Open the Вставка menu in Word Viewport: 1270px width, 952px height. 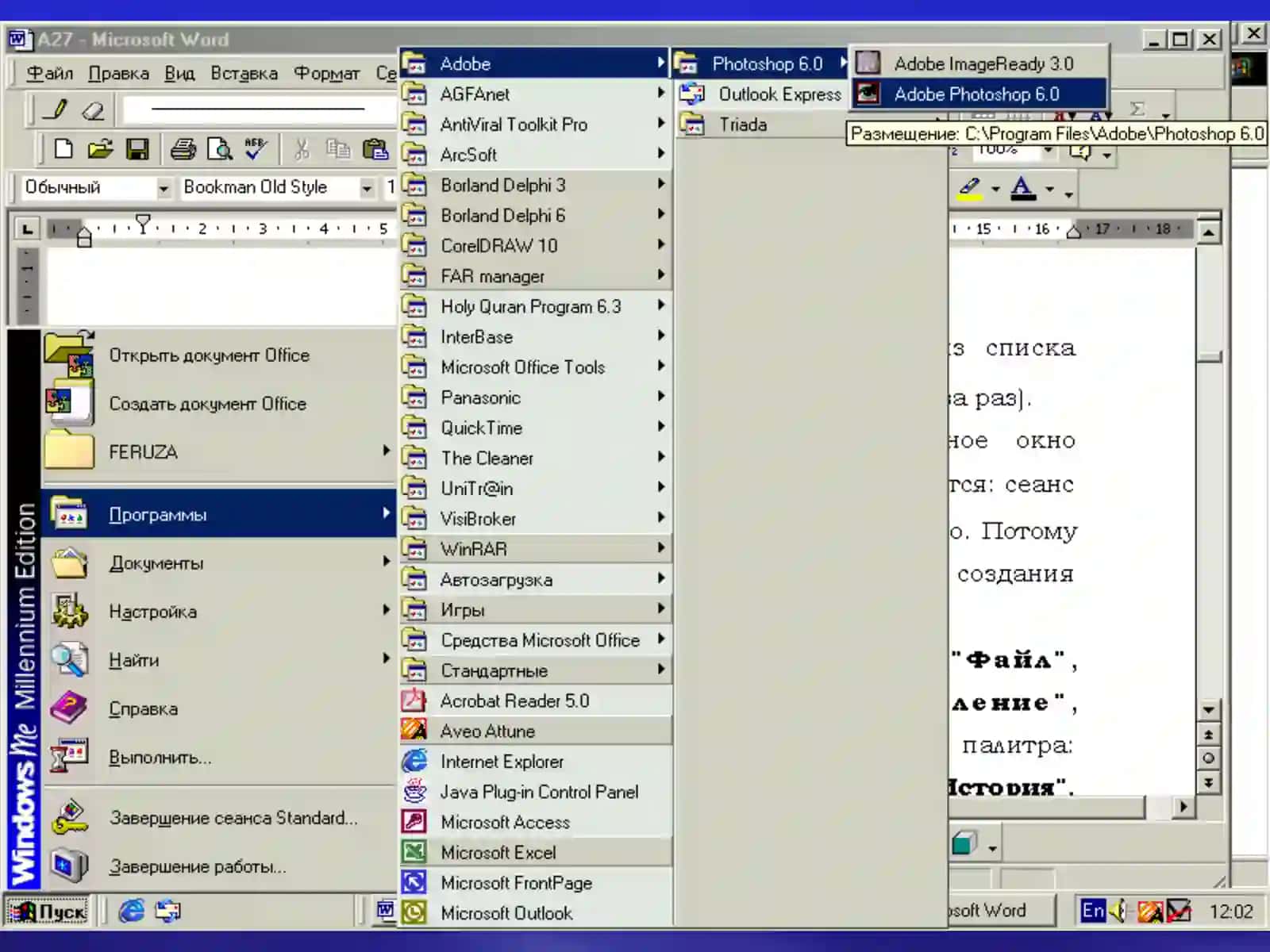[244, 74]
